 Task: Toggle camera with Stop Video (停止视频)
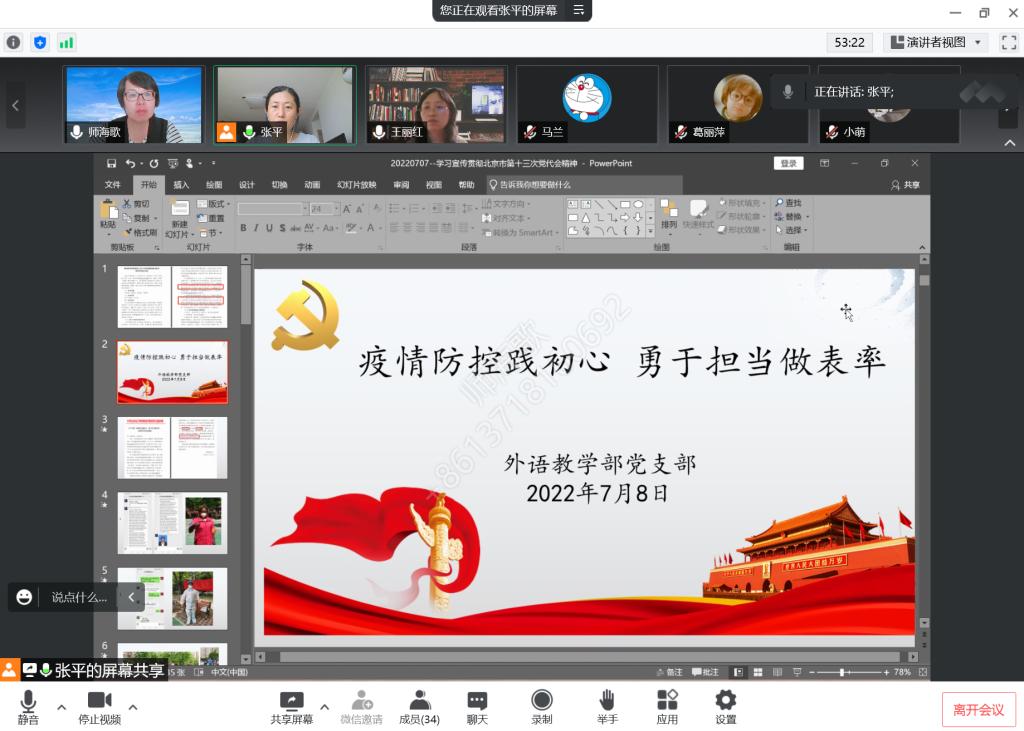[99, 701]
